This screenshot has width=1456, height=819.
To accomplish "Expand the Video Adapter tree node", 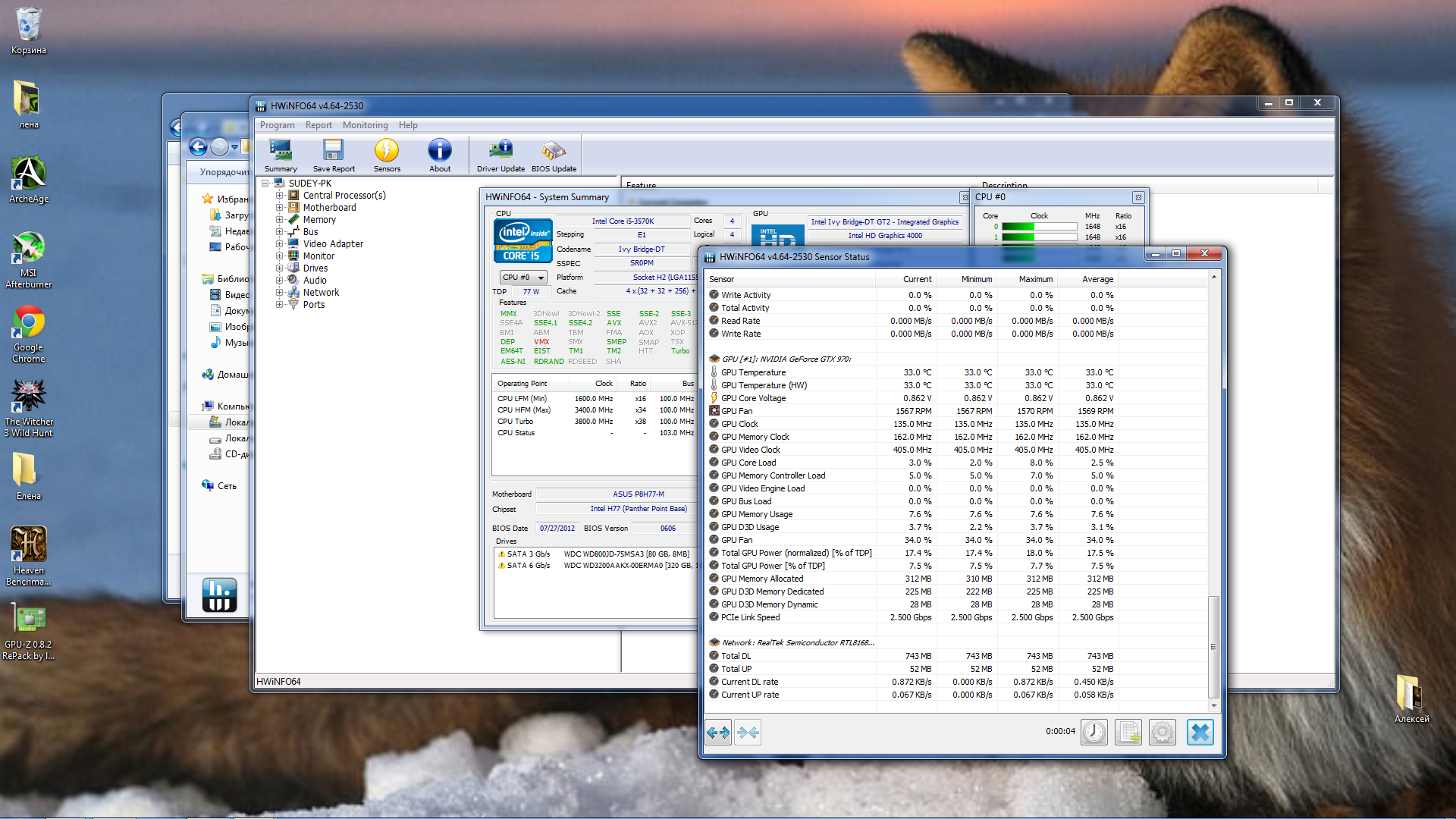I will tap(280, 244).
